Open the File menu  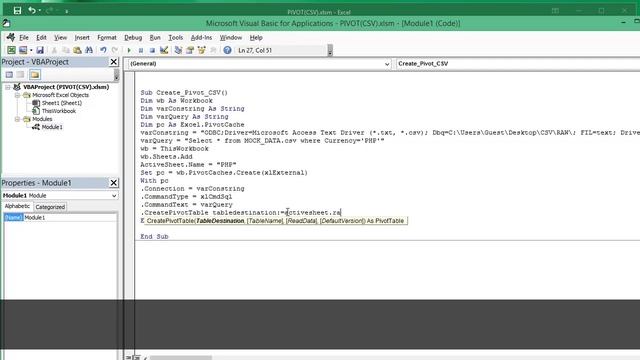point(24,38)
